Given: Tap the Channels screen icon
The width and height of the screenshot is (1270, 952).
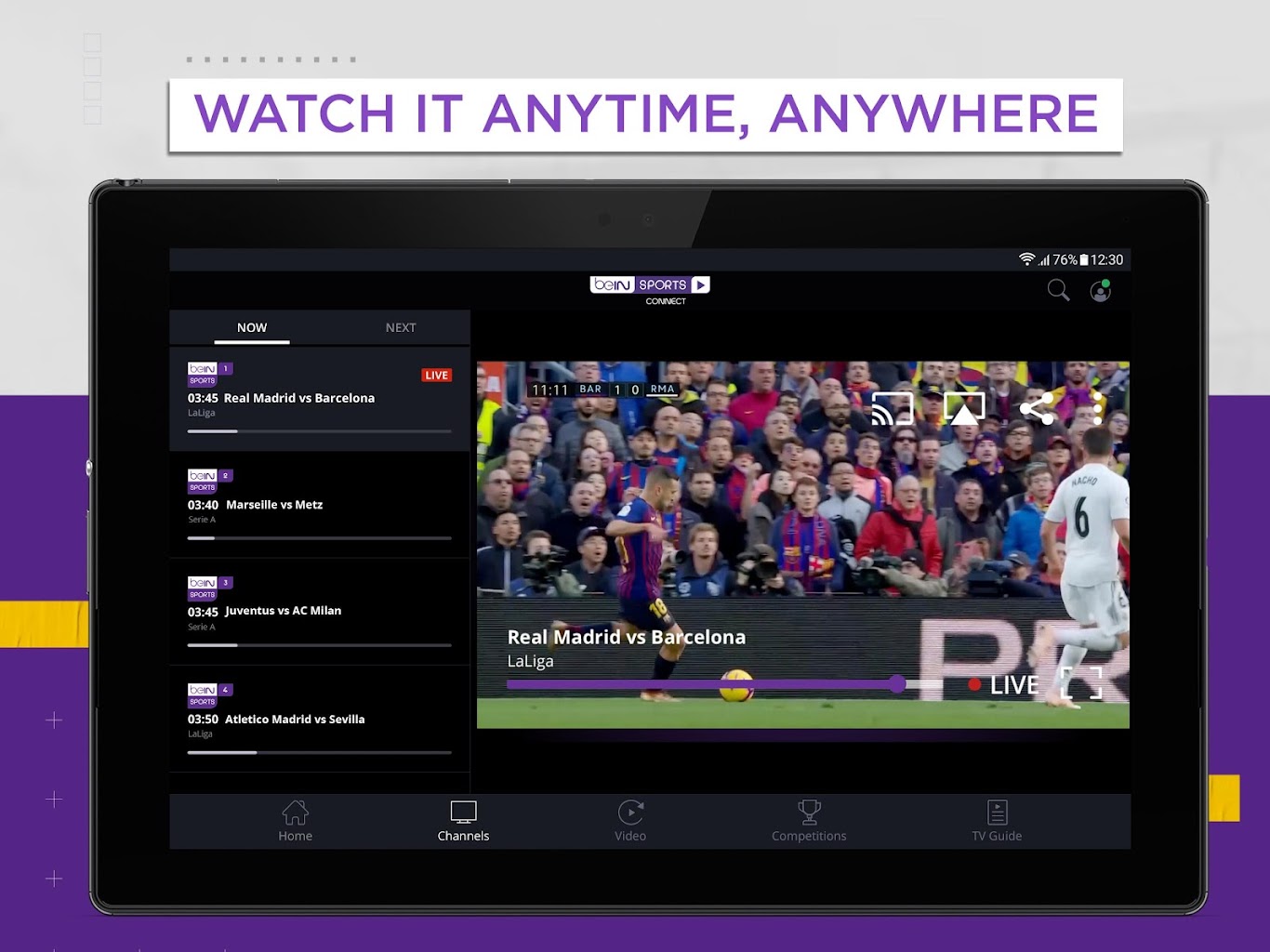Looking at the screenshot, I should (x=463, y=812).
